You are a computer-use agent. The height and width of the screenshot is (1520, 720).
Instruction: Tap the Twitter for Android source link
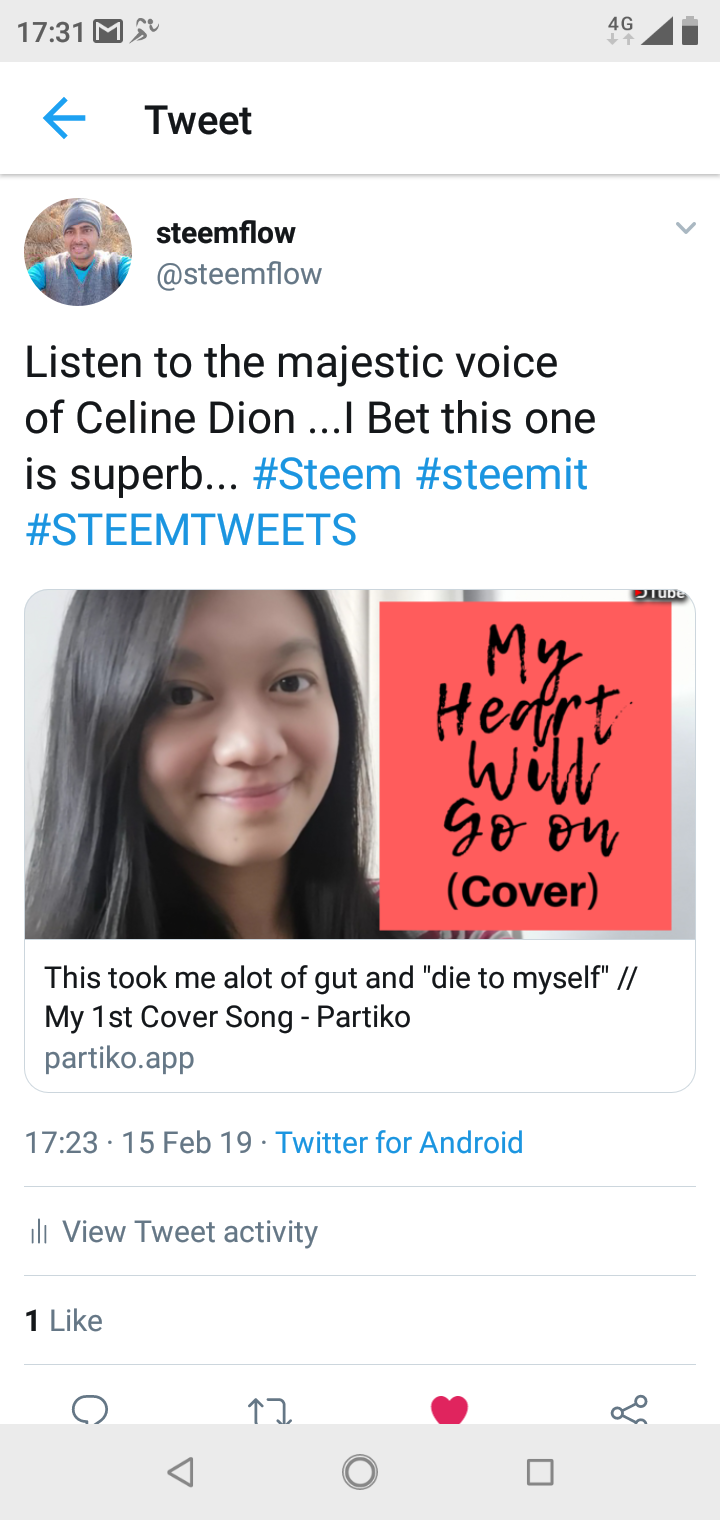click(399, 1142)
